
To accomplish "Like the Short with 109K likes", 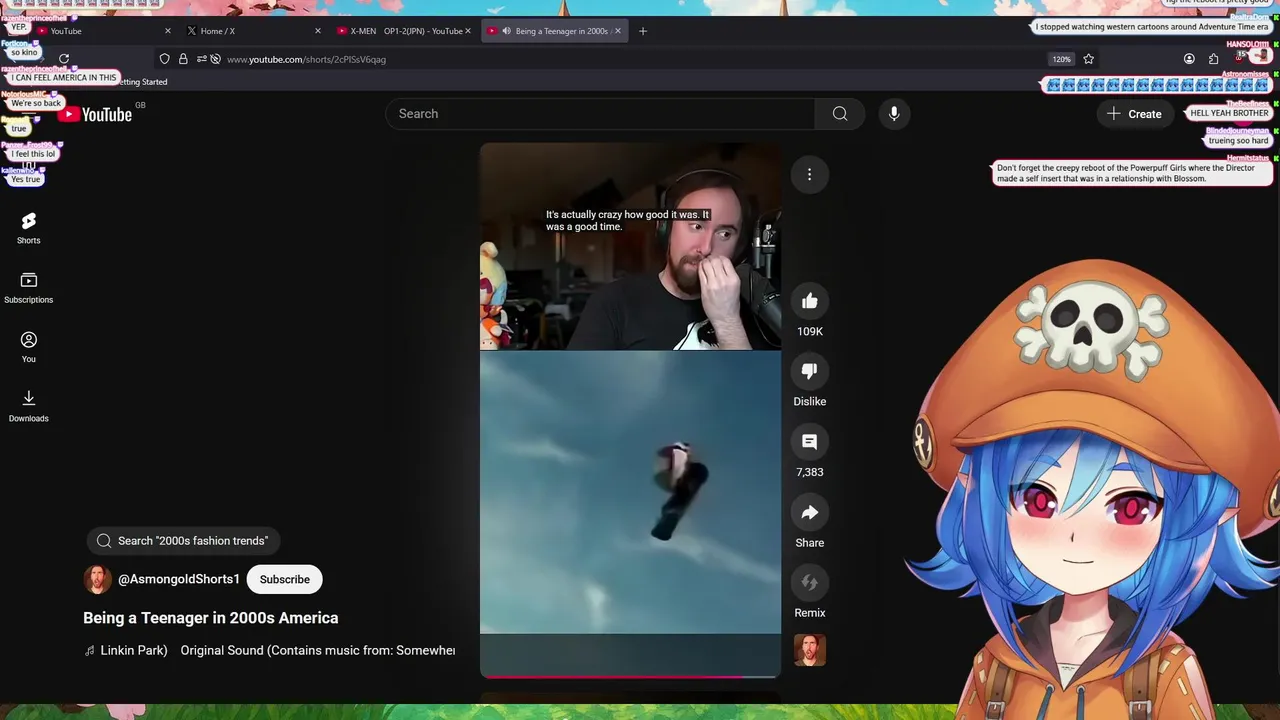I will click(x=809, y=301).
